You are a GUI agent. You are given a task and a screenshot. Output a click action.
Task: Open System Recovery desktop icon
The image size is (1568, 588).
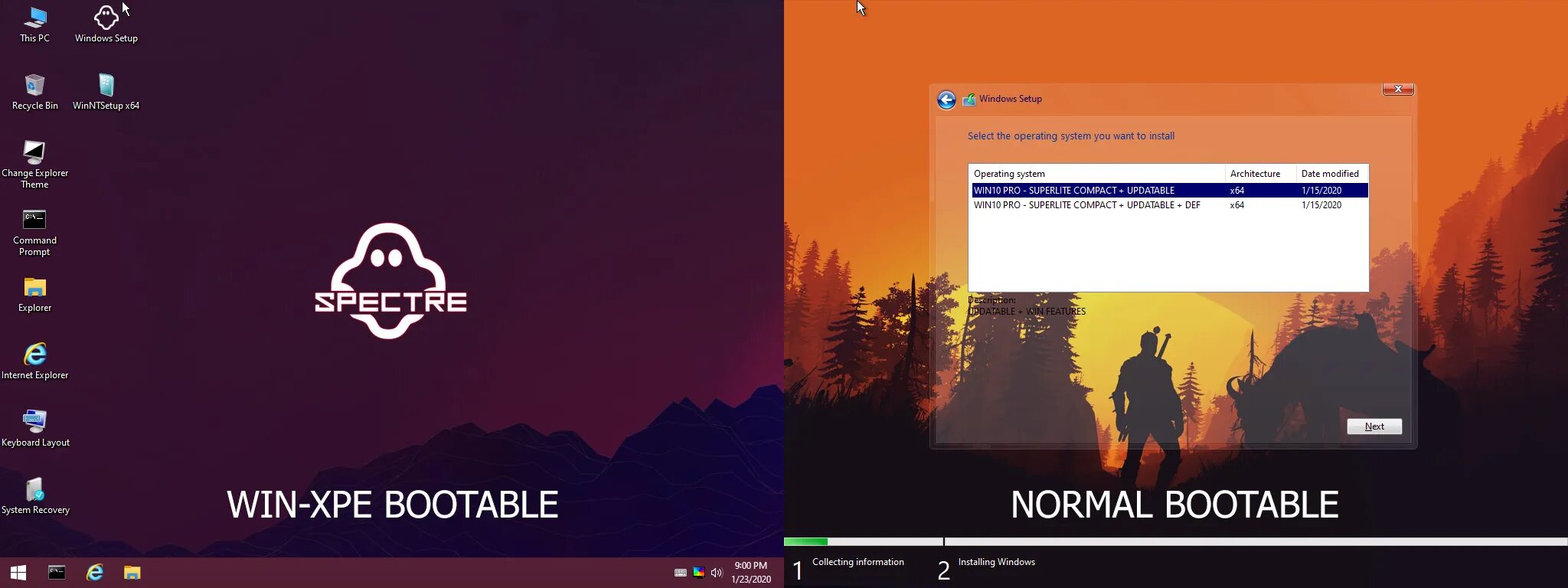[34, 496]
